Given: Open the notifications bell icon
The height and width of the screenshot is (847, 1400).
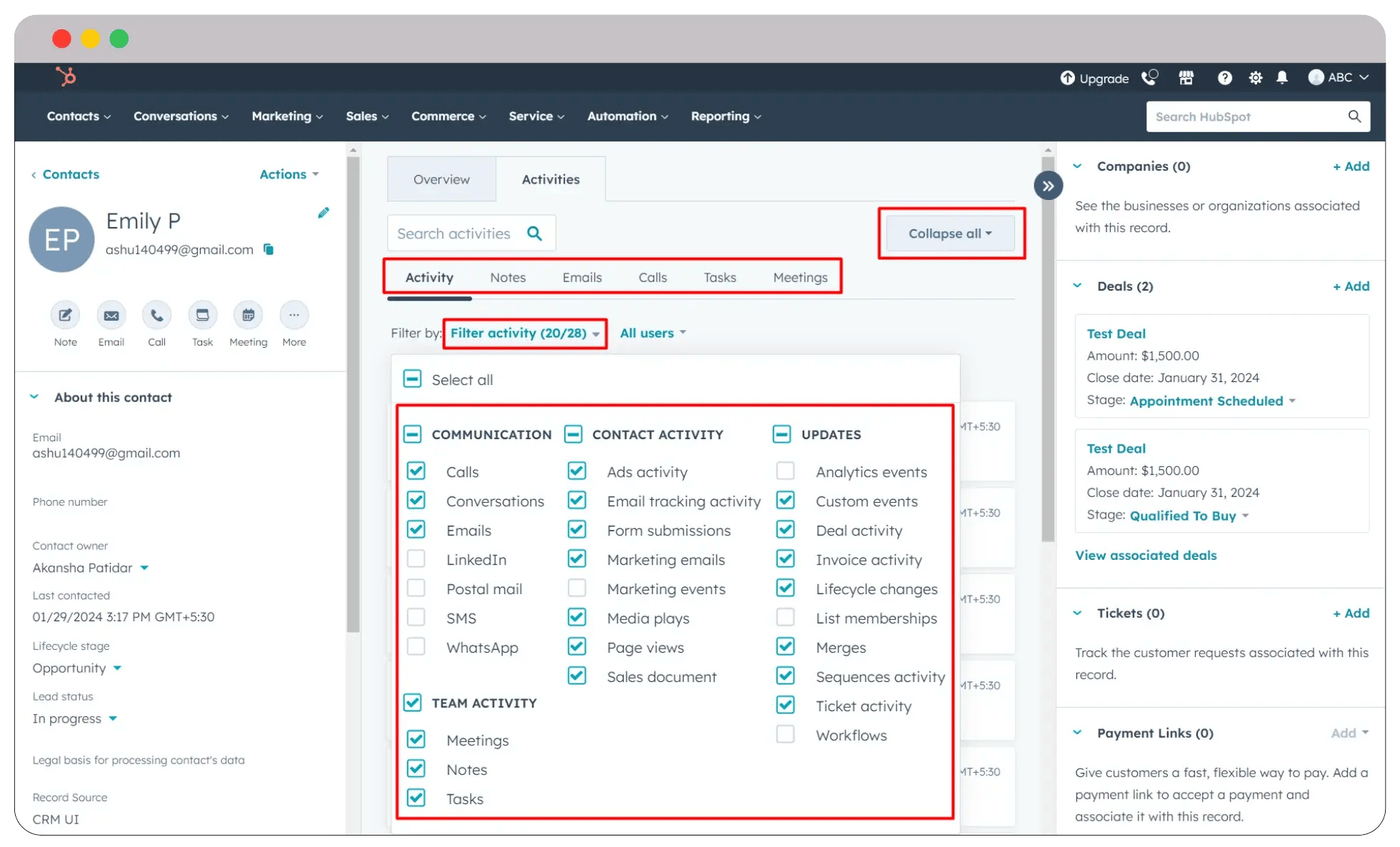Looking at the screenshot, I should (1282, 79).
